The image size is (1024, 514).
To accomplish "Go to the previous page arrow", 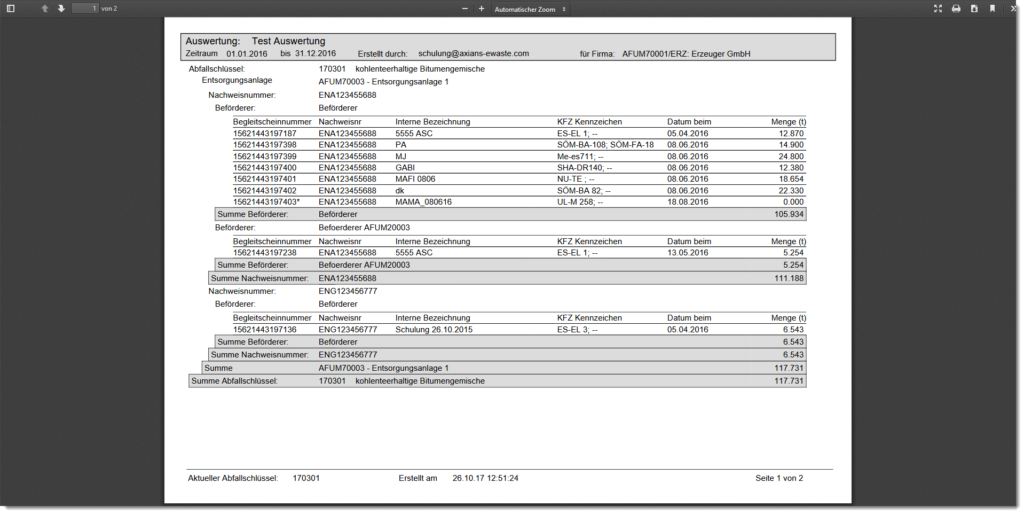I will (x=44, y=8).
